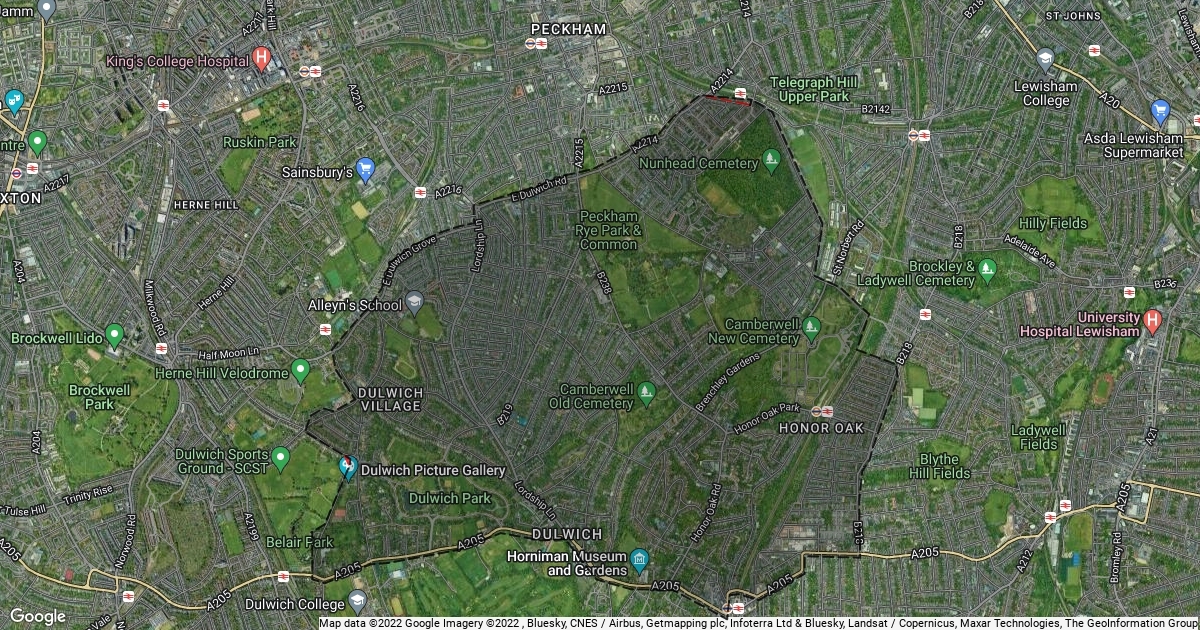Click the Brockley & Ladywell Cemetery marker
The image size is (1200, 630).
coord(987,269)
